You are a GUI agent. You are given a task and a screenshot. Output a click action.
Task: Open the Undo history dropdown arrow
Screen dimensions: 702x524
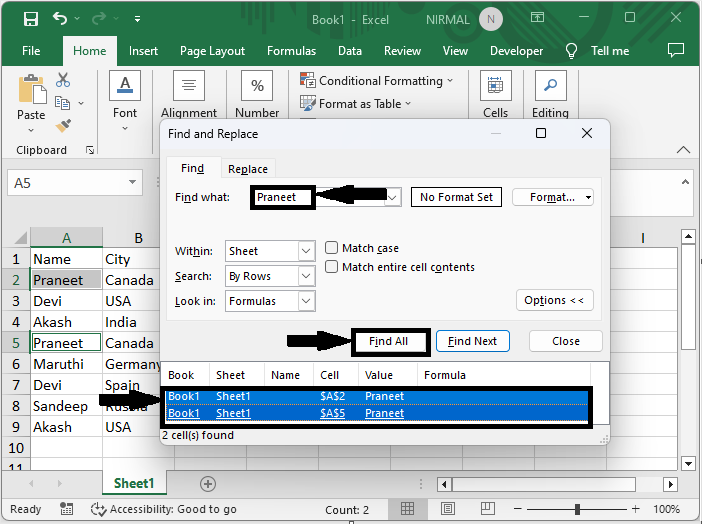pos(77,18)
